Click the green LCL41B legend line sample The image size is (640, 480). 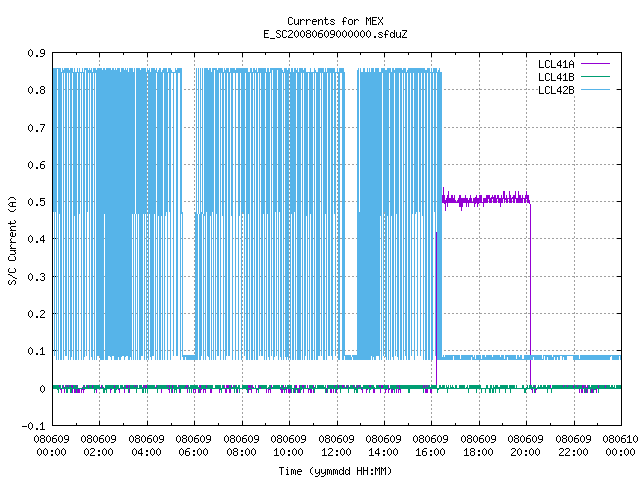(x=595, y=77)
